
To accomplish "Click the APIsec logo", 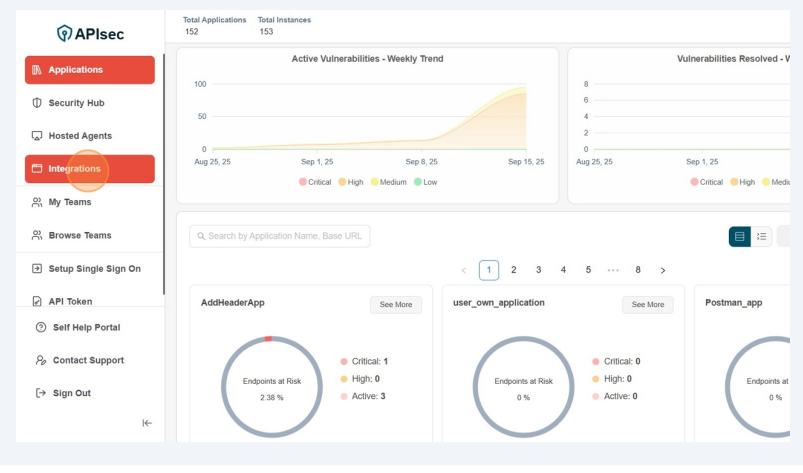I will 90,33.
